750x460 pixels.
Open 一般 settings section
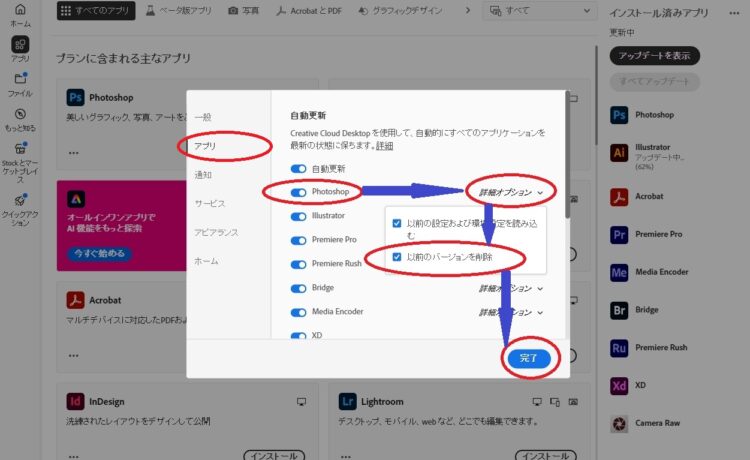(203, 117)
